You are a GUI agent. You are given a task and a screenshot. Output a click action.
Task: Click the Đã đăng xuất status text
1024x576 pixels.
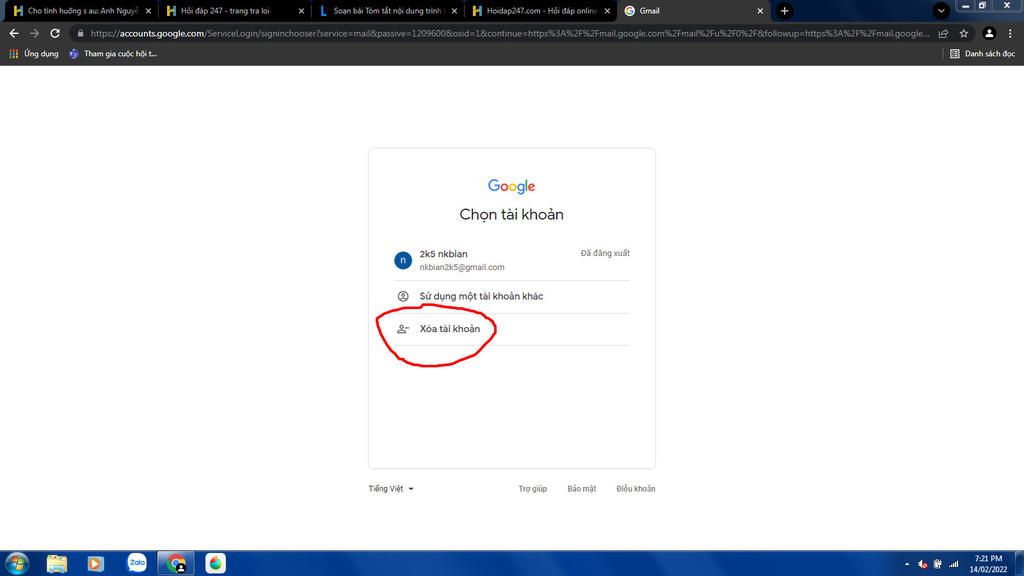tap(605, 253)
